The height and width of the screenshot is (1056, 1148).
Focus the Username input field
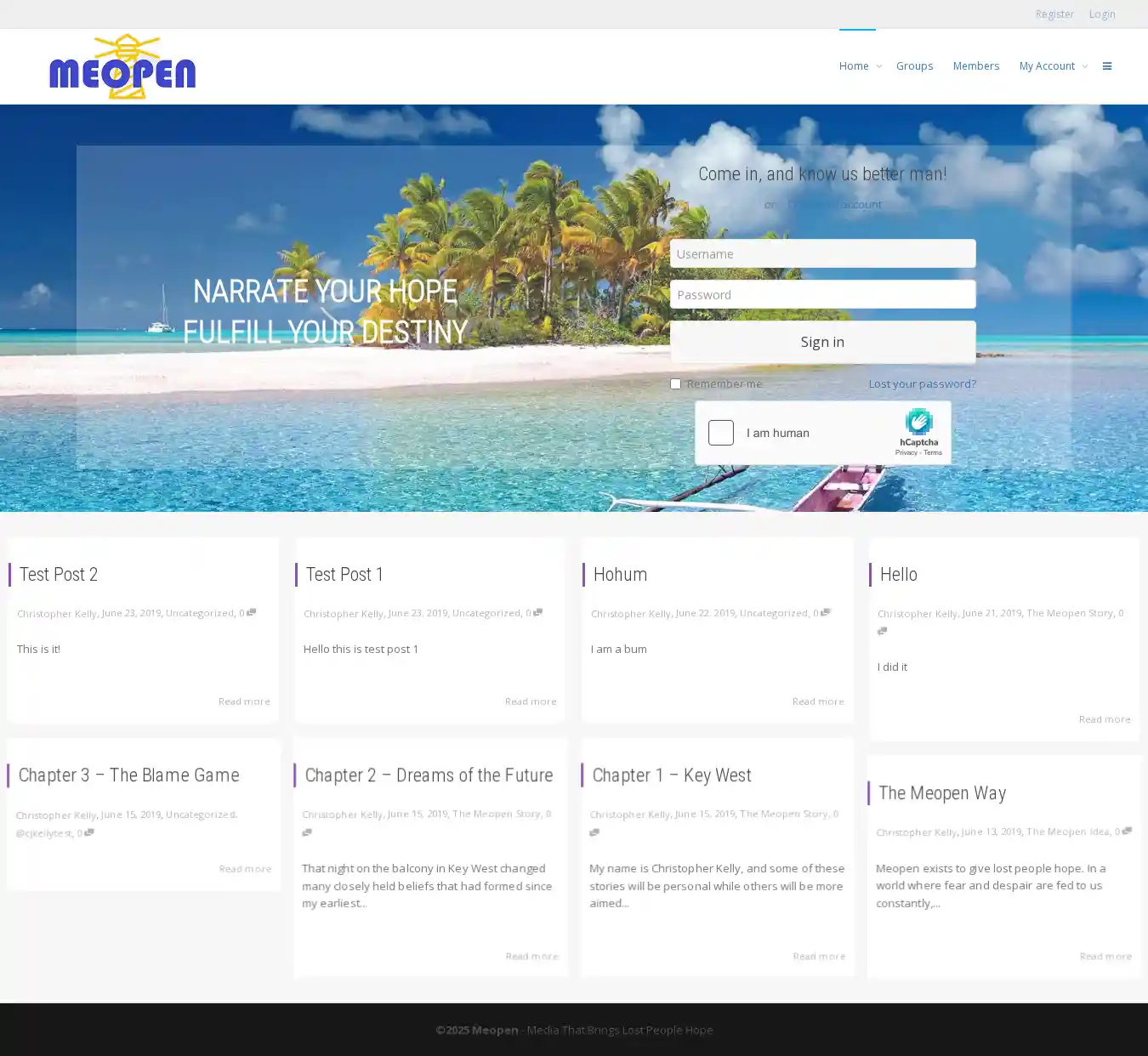pos(822,253)
